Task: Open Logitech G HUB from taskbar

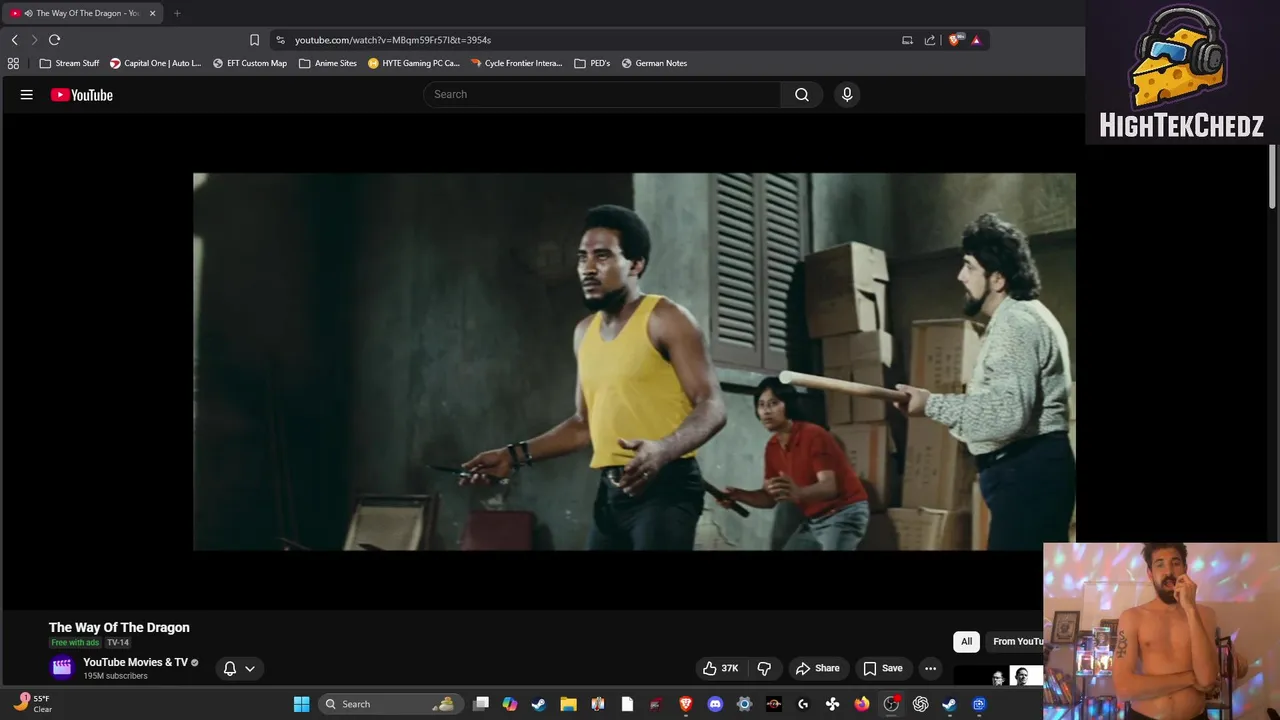Action: 803,704
